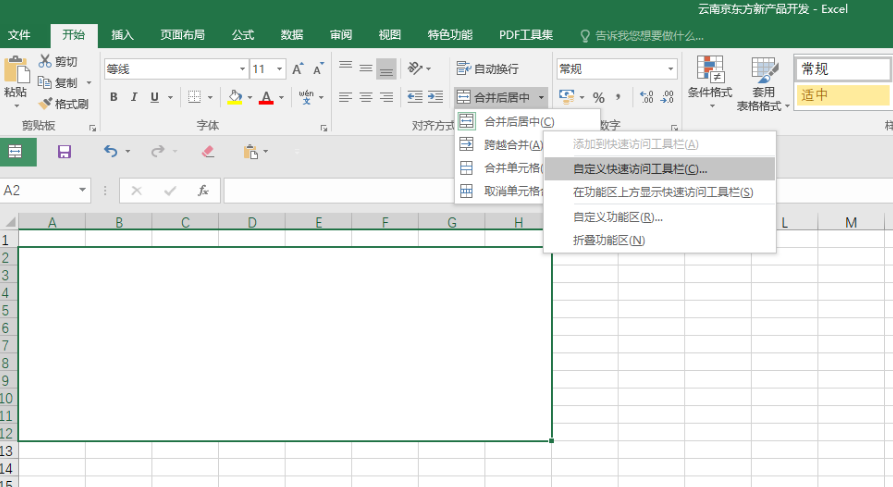Decrease font size with small A
This screenshot has width=893, height=487.
point(318,69)
